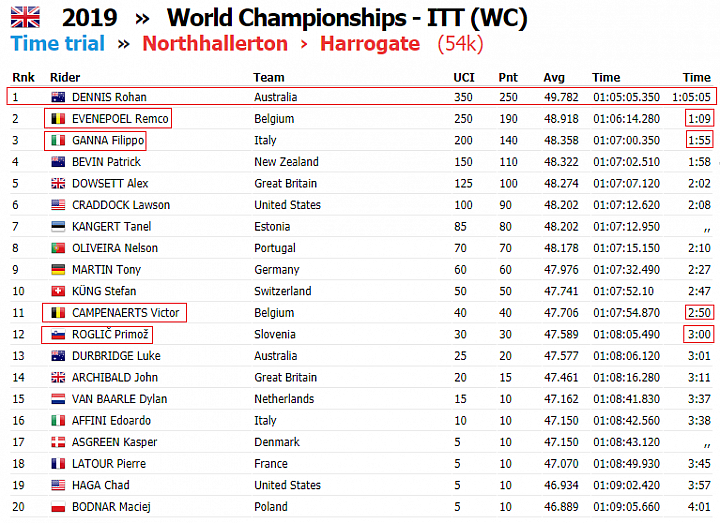Click the Belgian flag beside EVENEPOEL Remco
Image resolution: width=720 pixels, height=523 pixels.
[x=58, y=118]
